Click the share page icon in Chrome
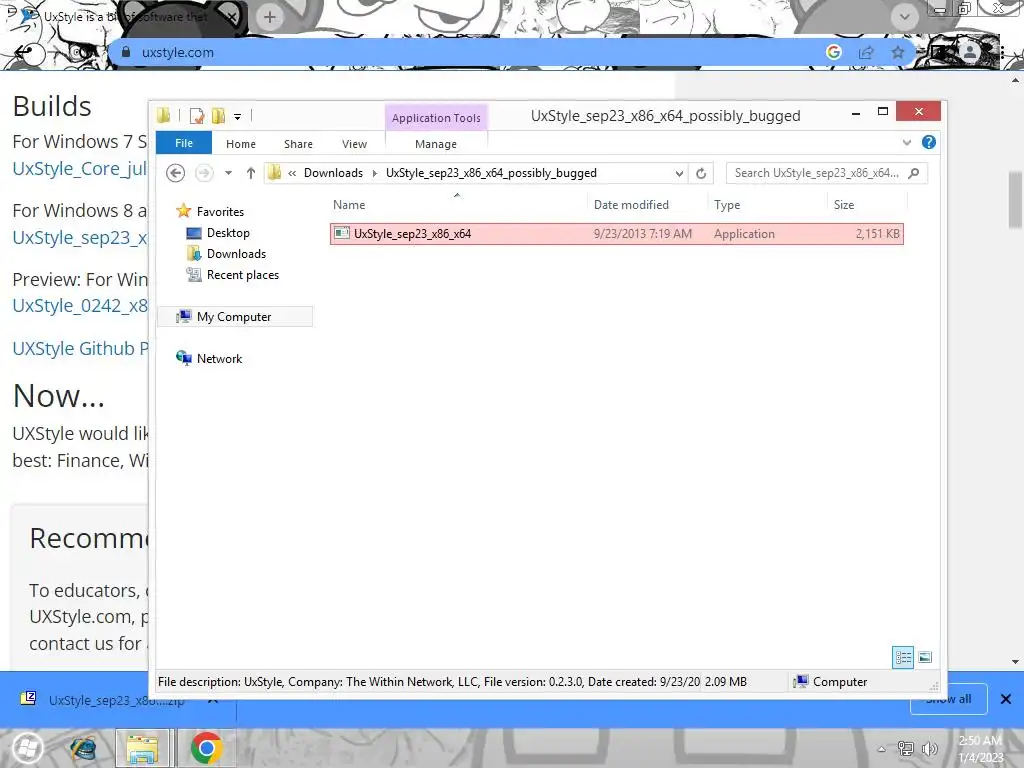This screenshot has height=768, width=1024. pos(866,52)
